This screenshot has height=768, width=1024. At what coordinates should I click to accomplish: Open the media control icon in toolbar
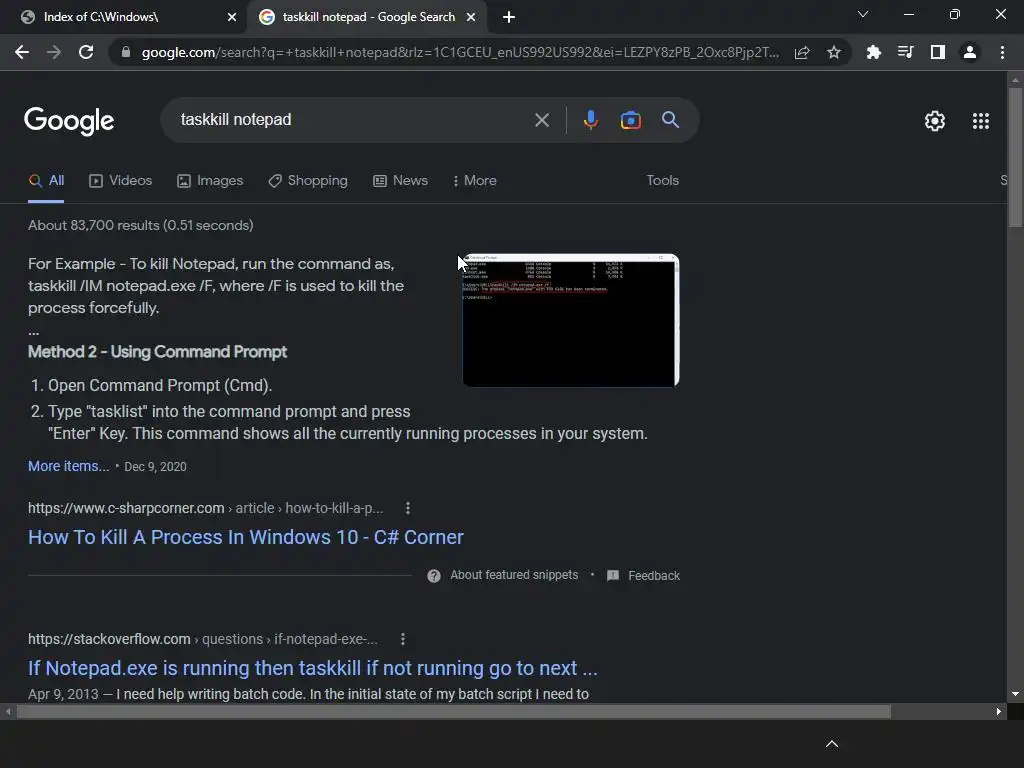905,52
